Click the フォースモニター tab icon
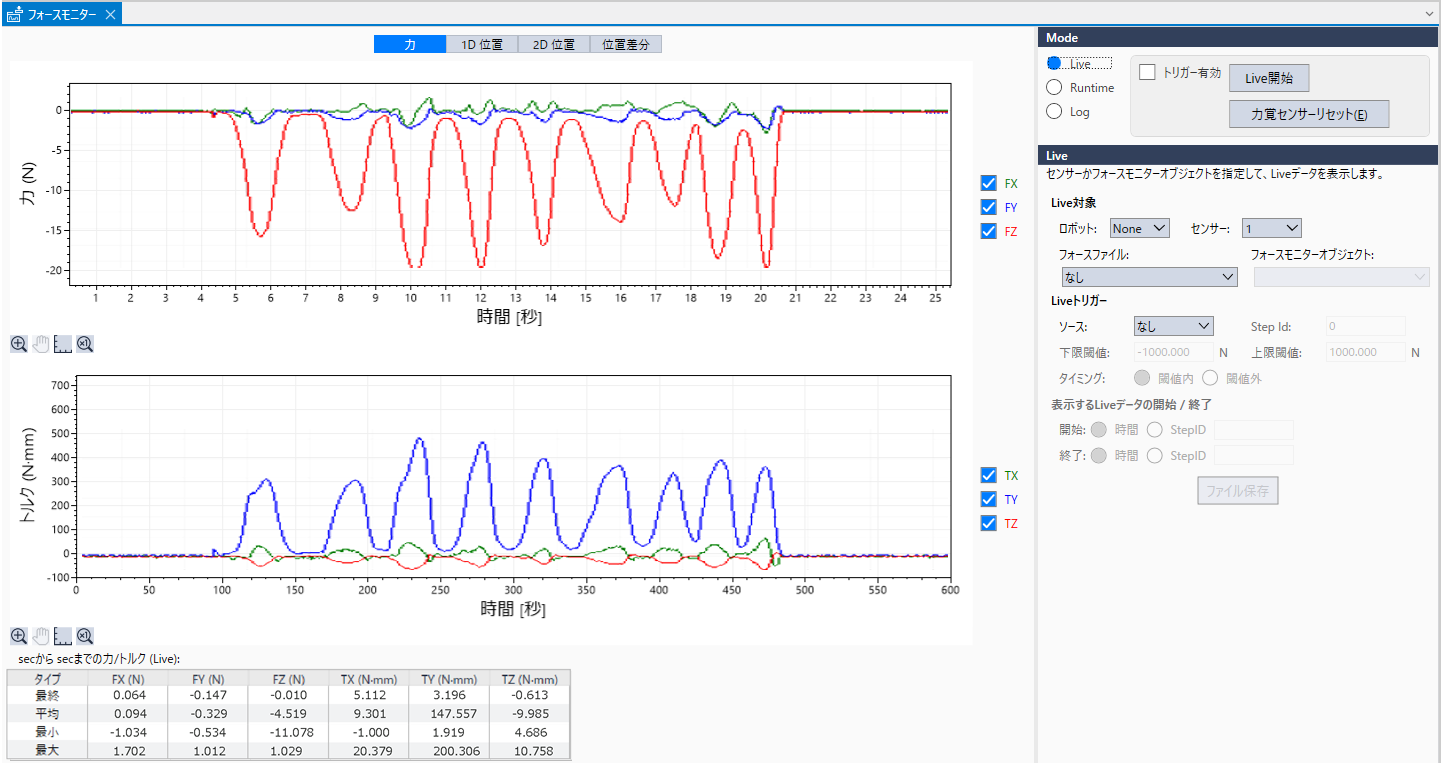 [15, 14]
